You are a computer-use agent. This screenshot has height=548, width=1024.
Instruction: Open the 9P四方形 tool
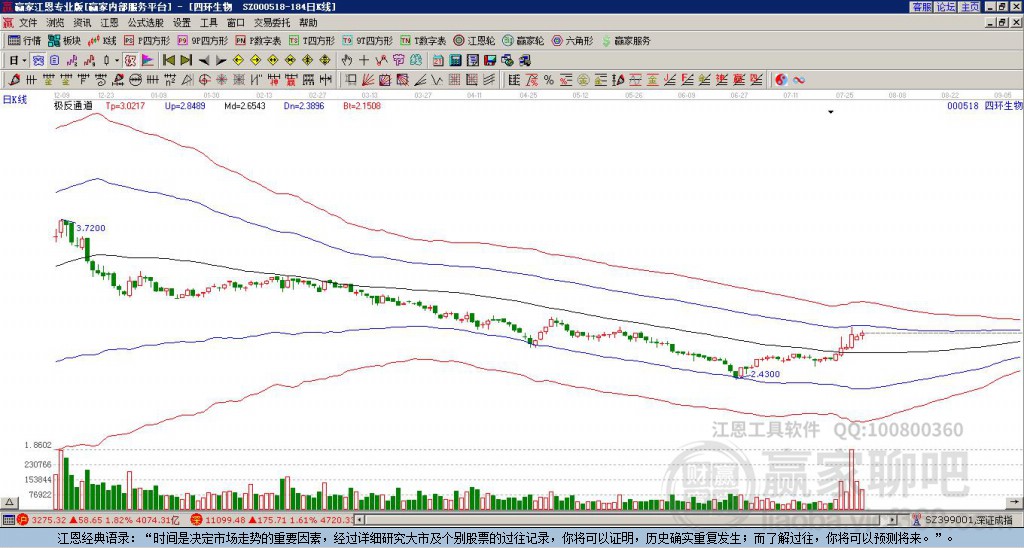(202, 40)
